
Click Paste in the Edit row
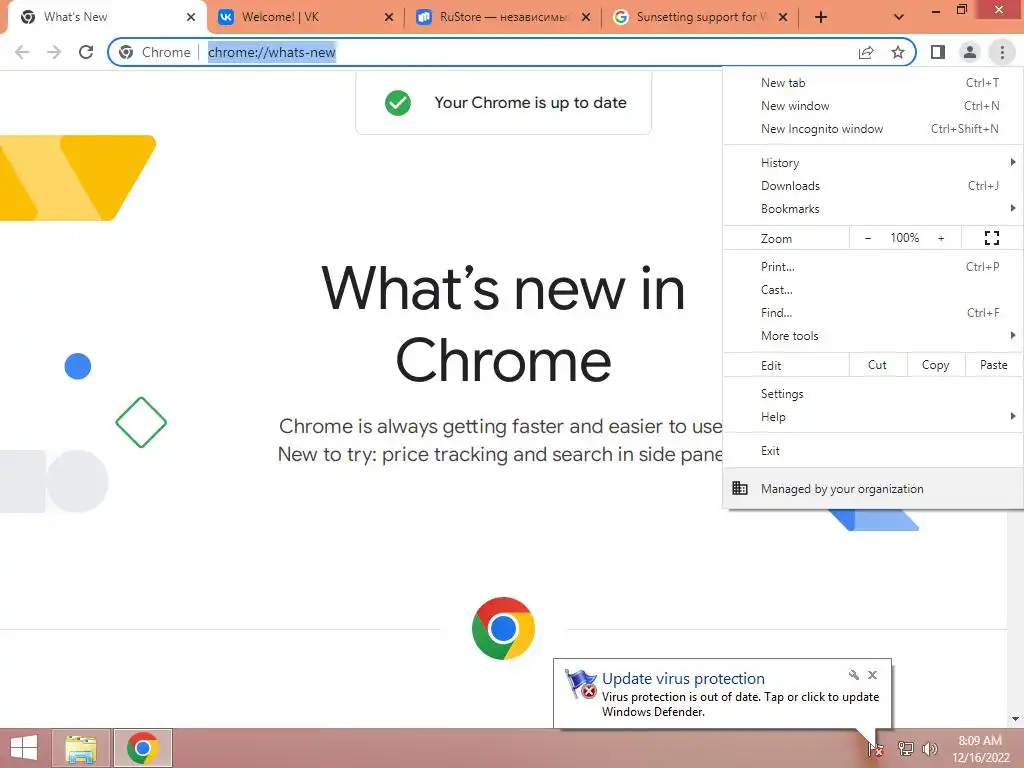[993, 365]
